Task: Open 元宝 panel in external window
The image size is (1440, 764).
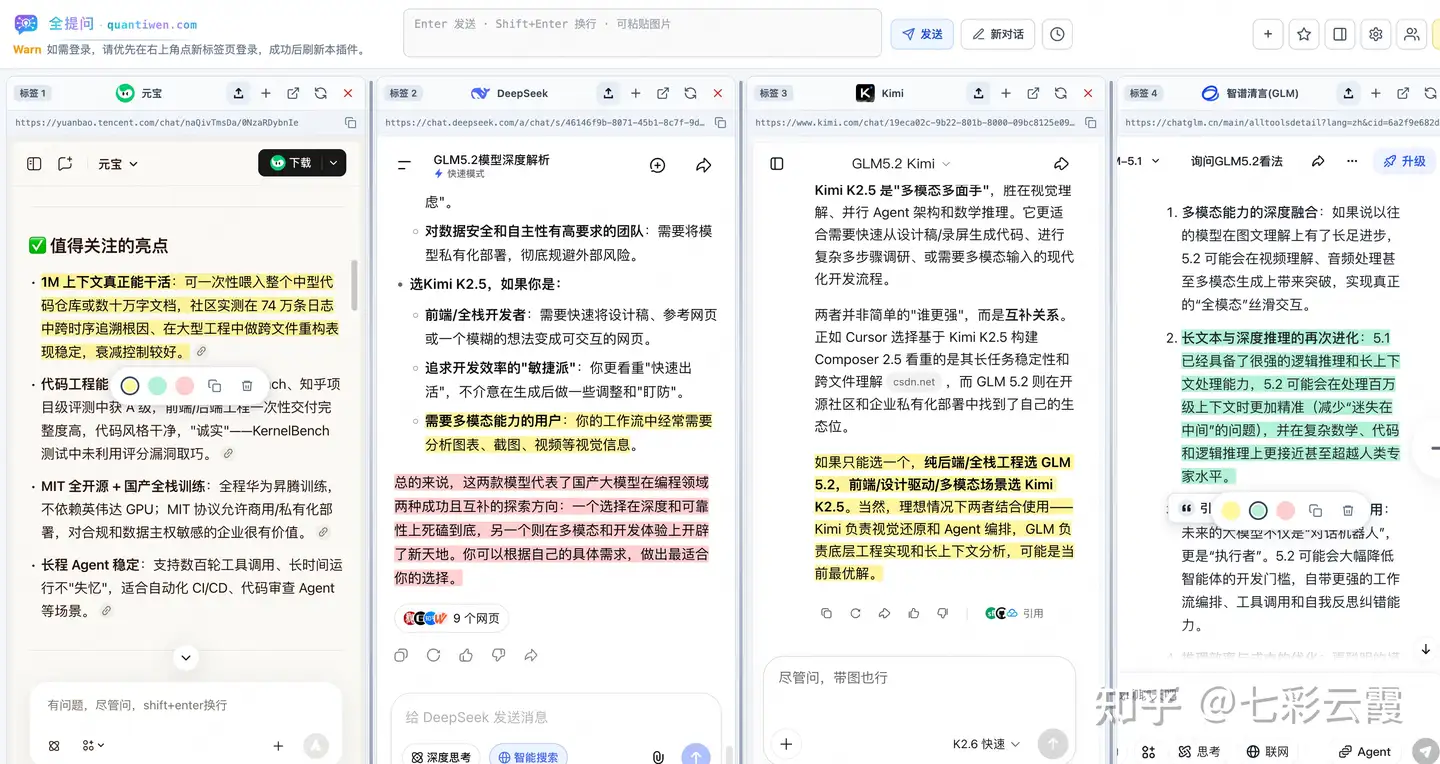Action: (x=293, y=93)
